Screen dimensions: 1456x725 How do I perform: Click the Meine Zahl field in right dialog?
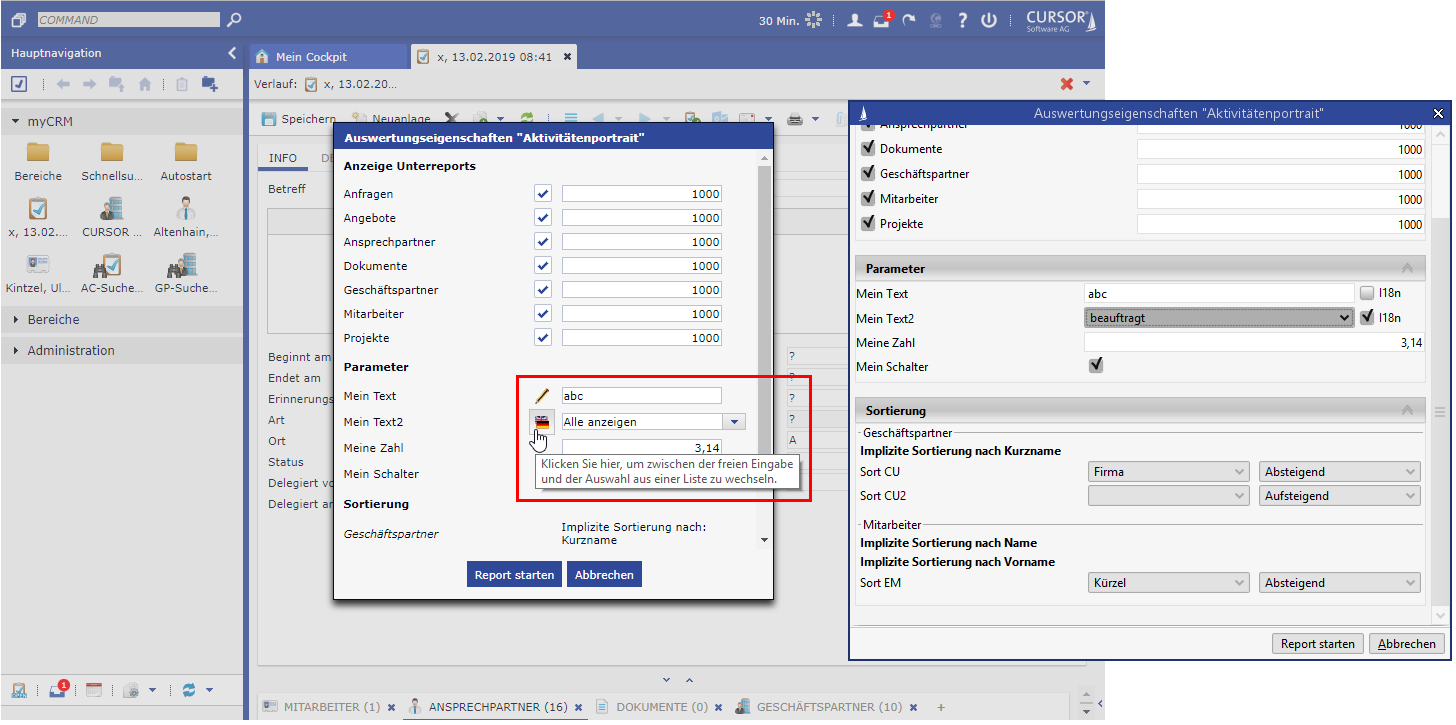pos(1254,343)
